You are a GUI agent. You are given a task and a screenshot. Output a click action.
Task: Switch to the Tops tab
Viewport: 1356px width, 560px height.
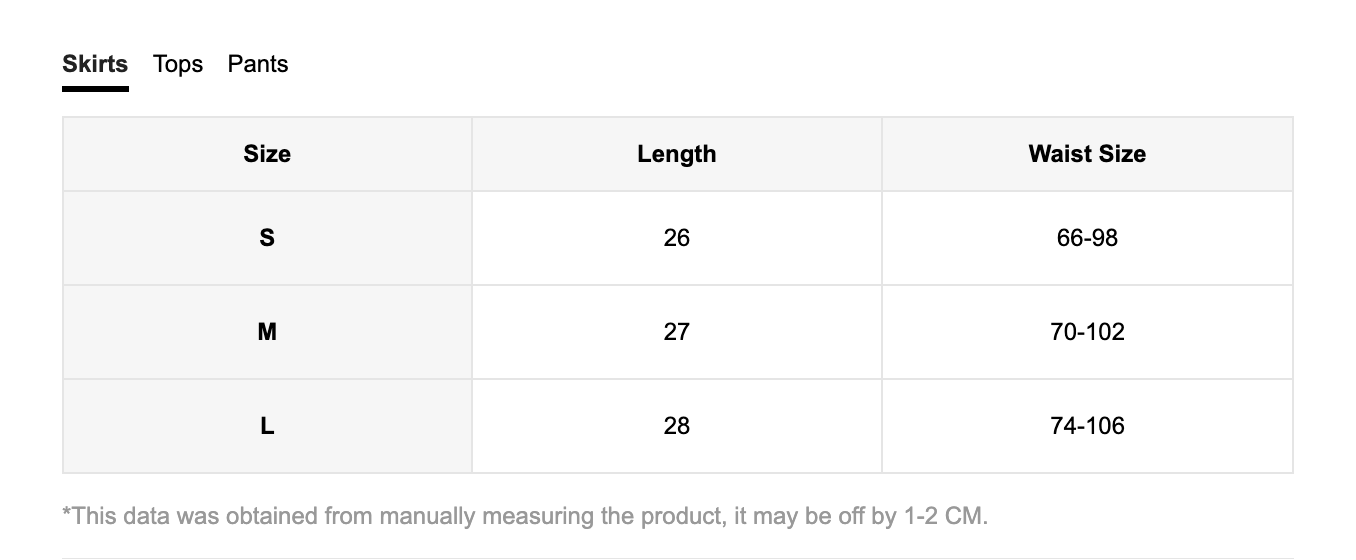(x=178, y=64)
